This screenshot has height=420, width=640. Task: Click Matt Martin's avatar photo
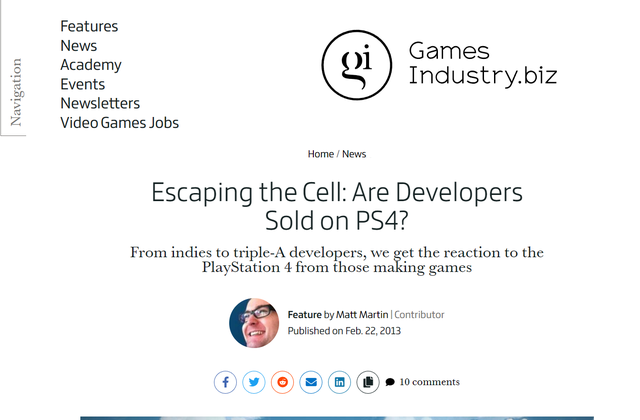point(254,323)
